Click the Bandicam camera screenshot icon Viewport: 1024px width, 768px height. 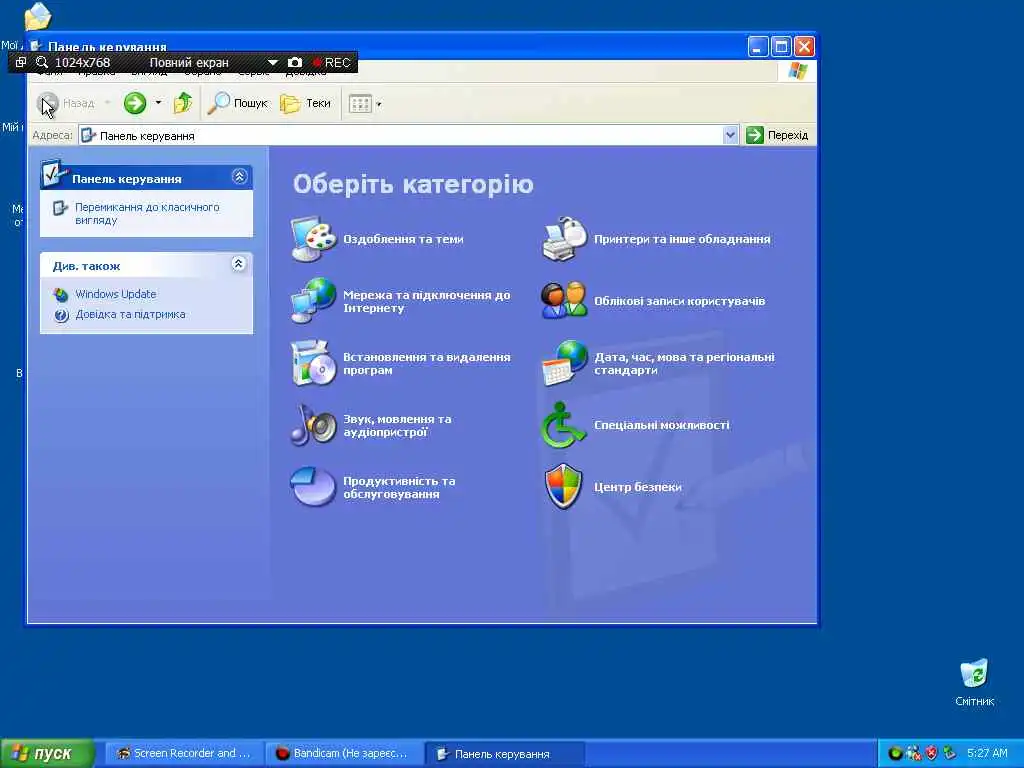pyautogui.click(x=295, y=62)
